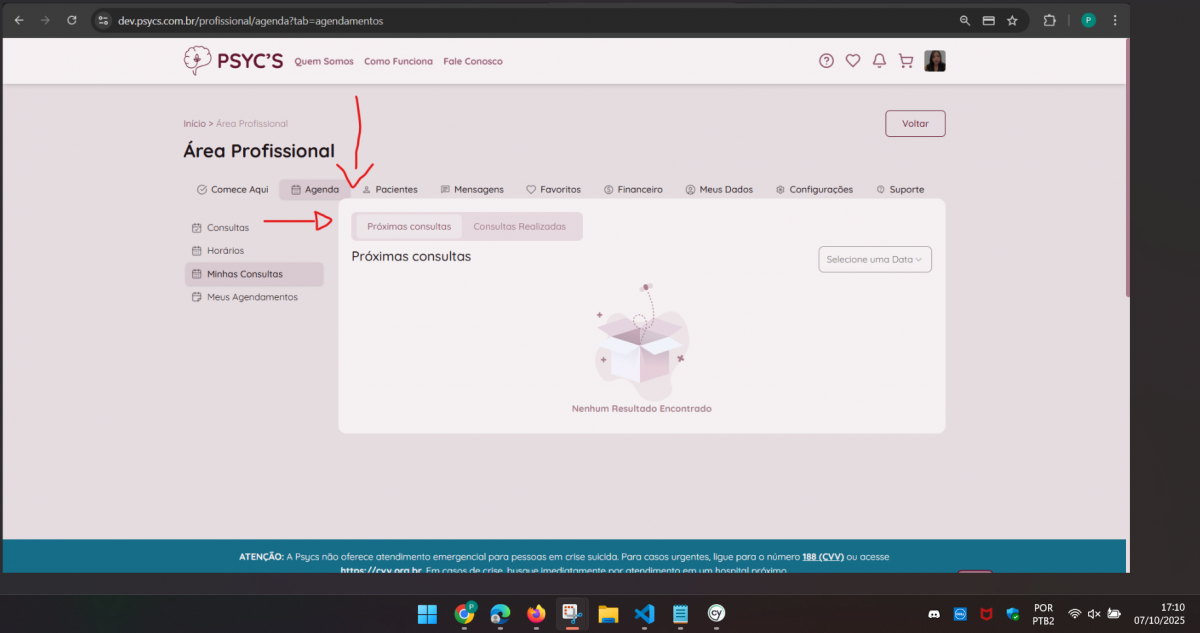
Task: Select the Próximas consultas tab
Action: pos(409,227)
